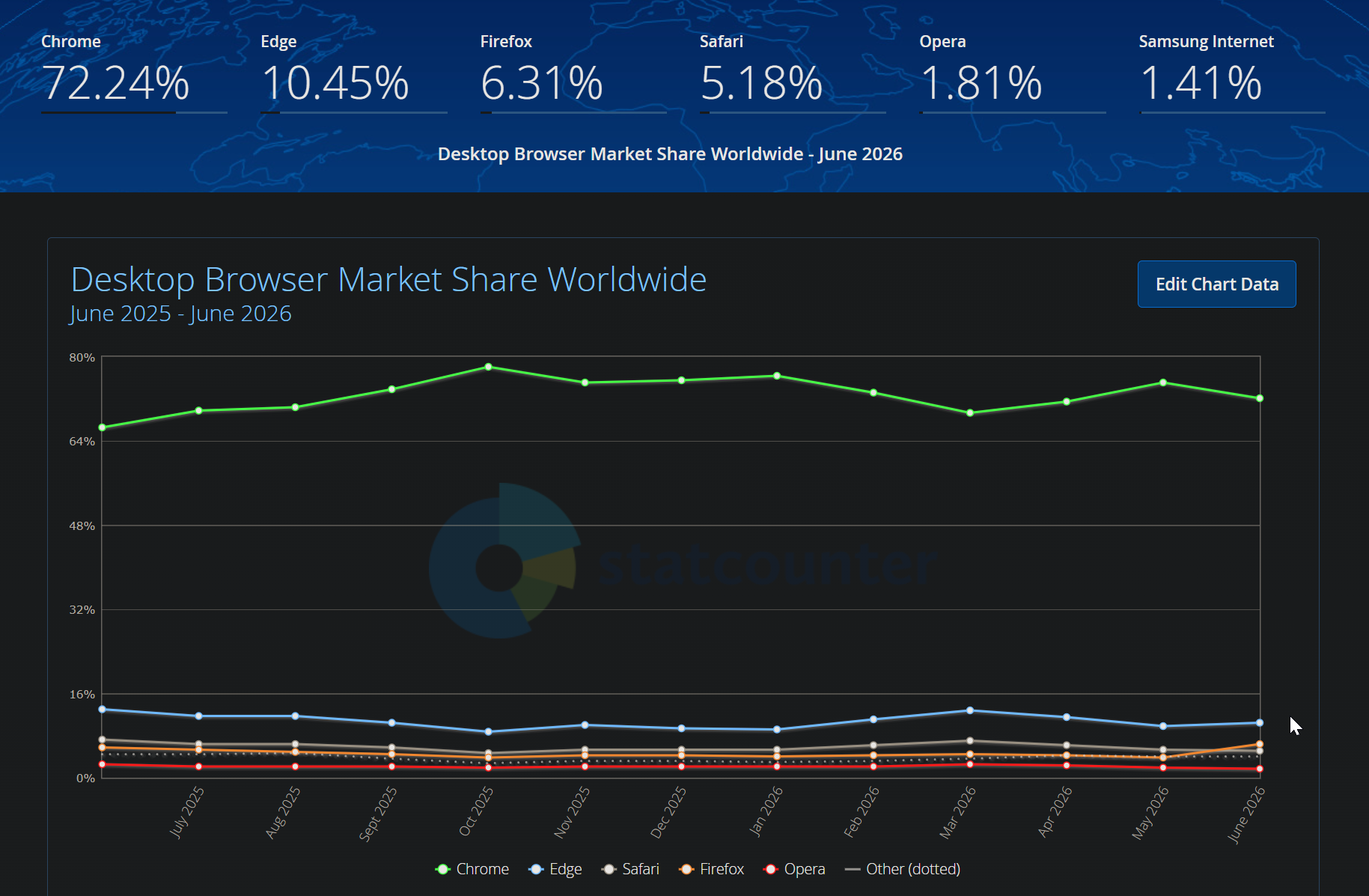This screenshot has width=1369, height=896.
Task: Select the Safari 5.18% header statistic
Action: coord(793,73)
